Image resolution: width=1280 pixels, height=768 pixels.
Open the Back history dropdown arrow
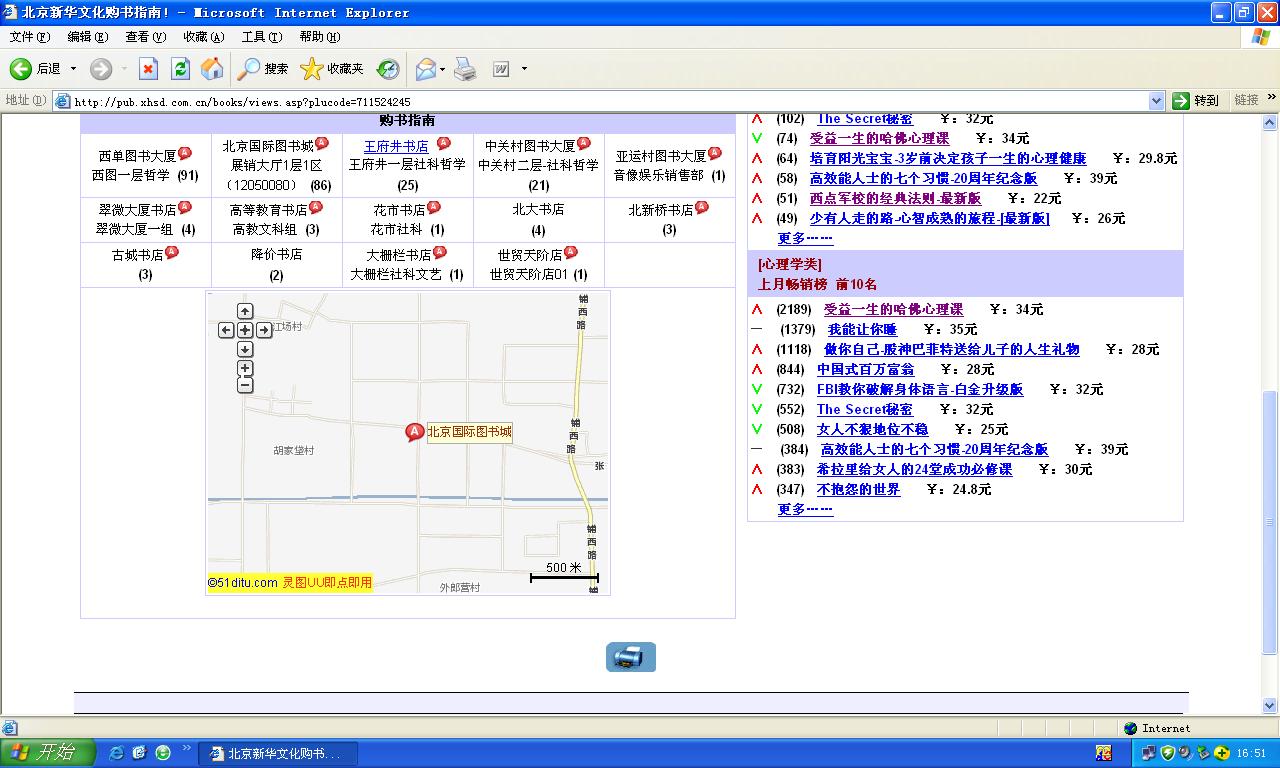coord(73,69)
